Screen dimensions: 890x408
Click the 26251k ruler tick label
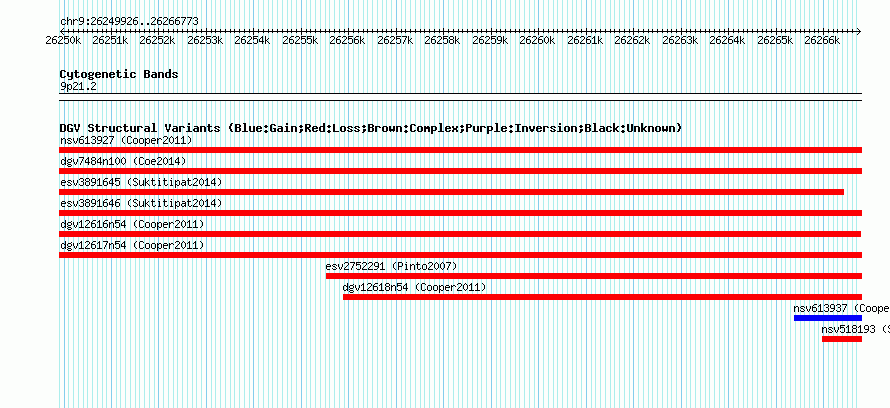point(109,40)
